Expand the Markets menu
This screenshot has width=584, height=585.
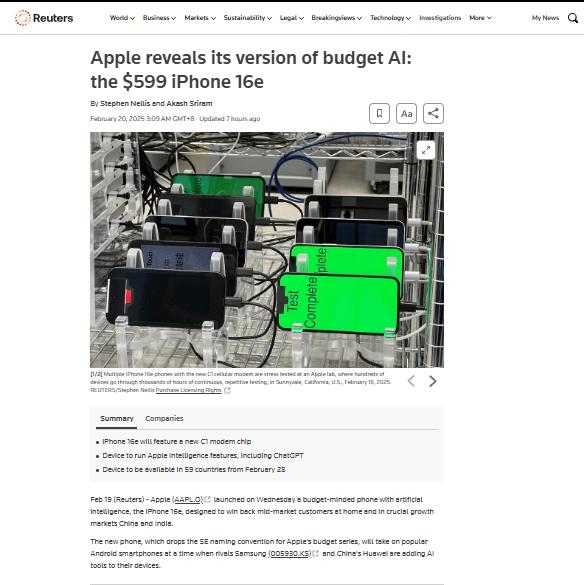pyautogui.click(x=200, y=18)
